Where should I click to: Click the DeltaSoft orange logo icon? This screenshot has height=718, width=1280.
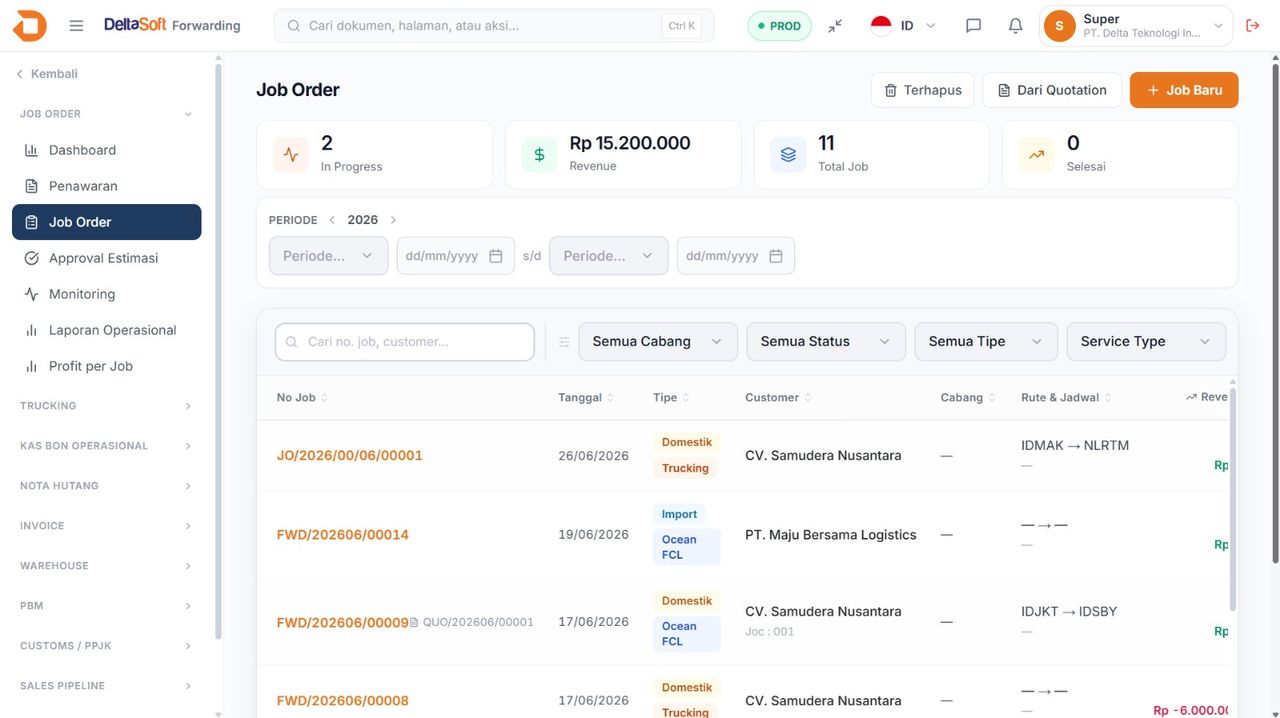coord(29,26)
